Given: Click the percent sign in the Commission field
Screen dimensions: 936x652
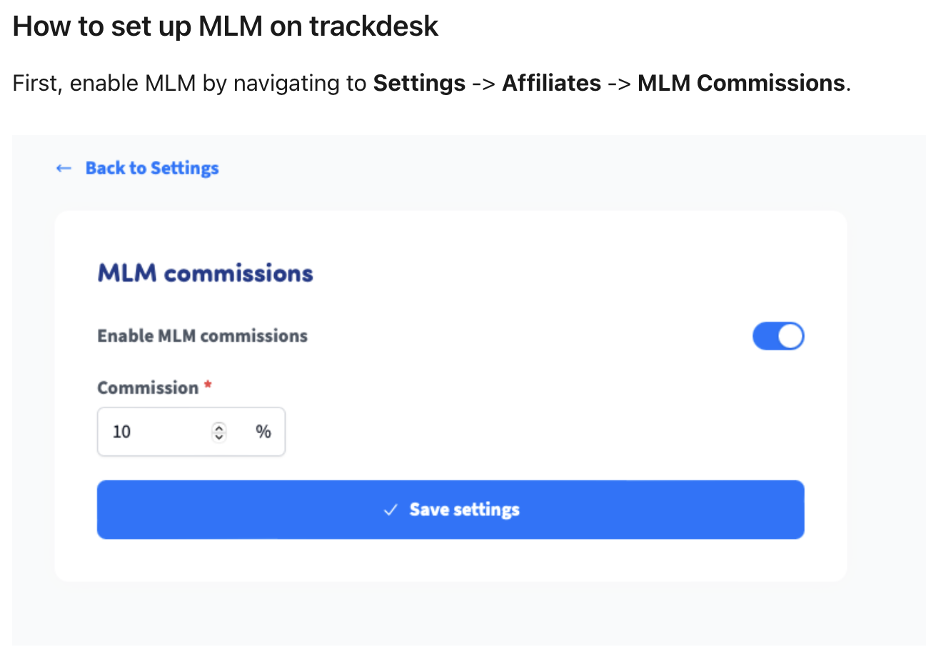Looking at the screenshot, I should coord(263,432).
